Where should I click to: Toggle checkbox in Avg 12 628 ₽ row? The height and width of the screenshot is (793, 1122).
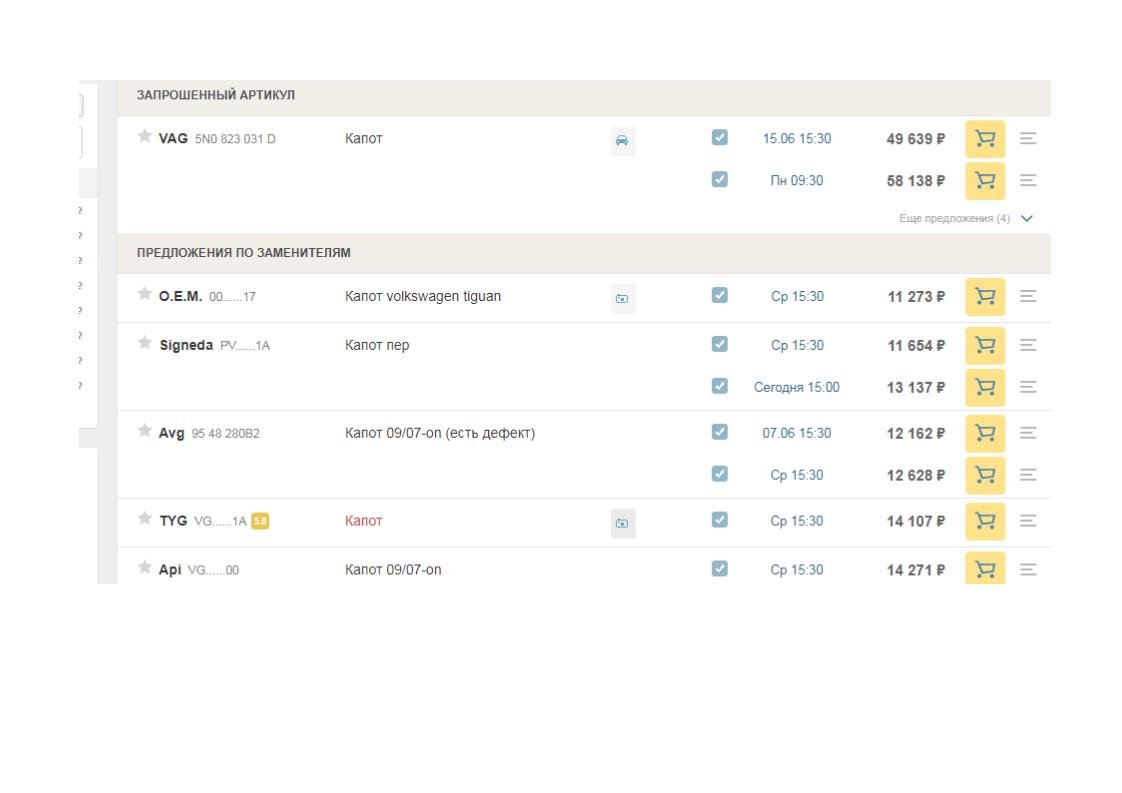point(720,474)
